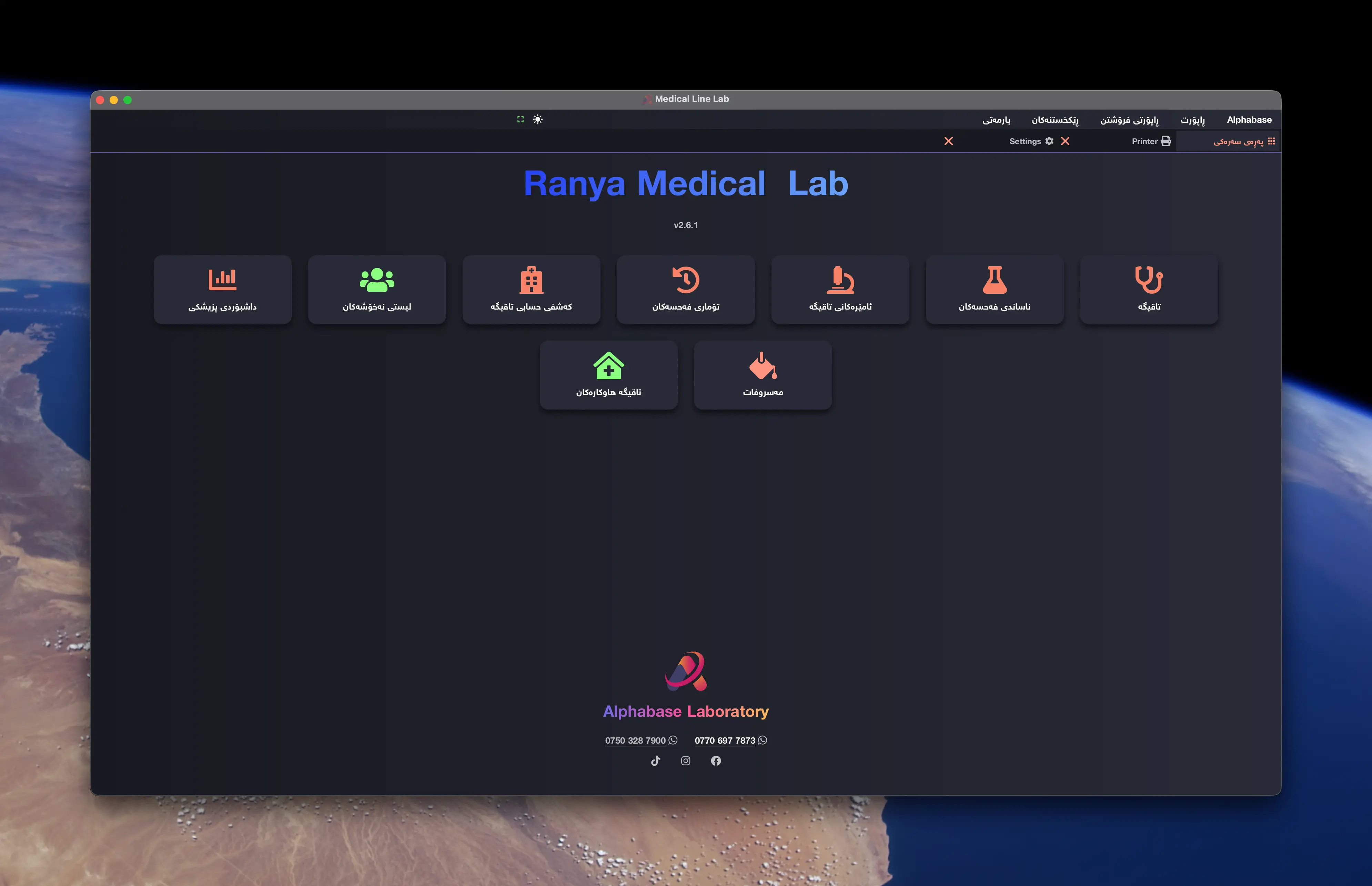Open the ڕاپۆرتی فرۆشتن menu
This screenshot has height=886, width=1372.
pyautogui.click(x=1129, y=120)
